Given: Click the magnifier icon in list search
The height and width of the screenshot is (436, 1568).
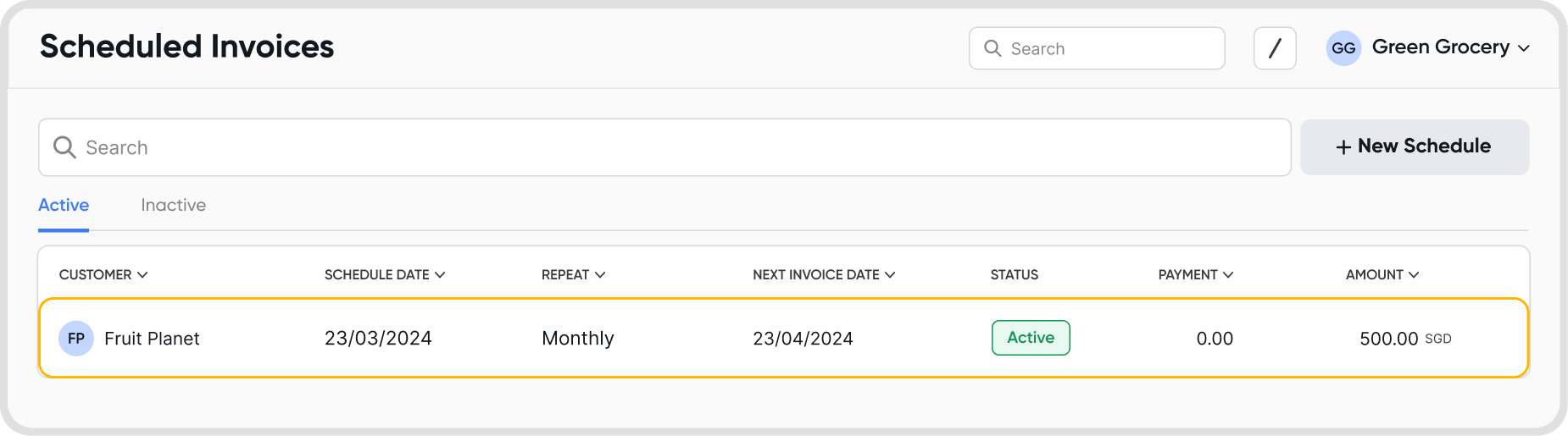Looking at the screenshot, I should (64, 147).
